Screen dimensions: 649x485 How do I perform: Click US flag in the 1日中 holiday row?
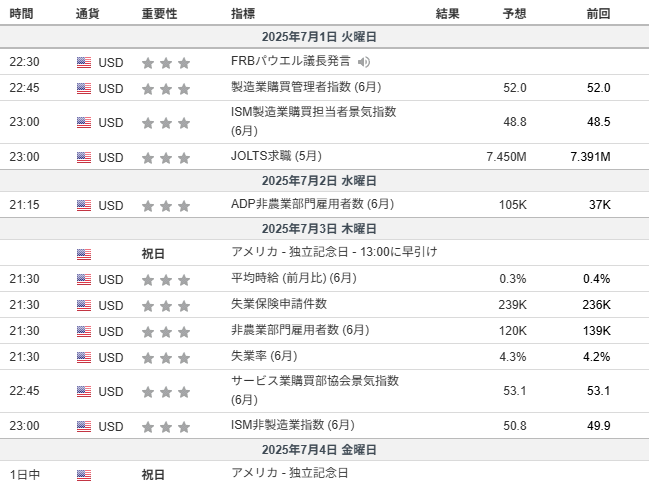(x=84, y=475)
